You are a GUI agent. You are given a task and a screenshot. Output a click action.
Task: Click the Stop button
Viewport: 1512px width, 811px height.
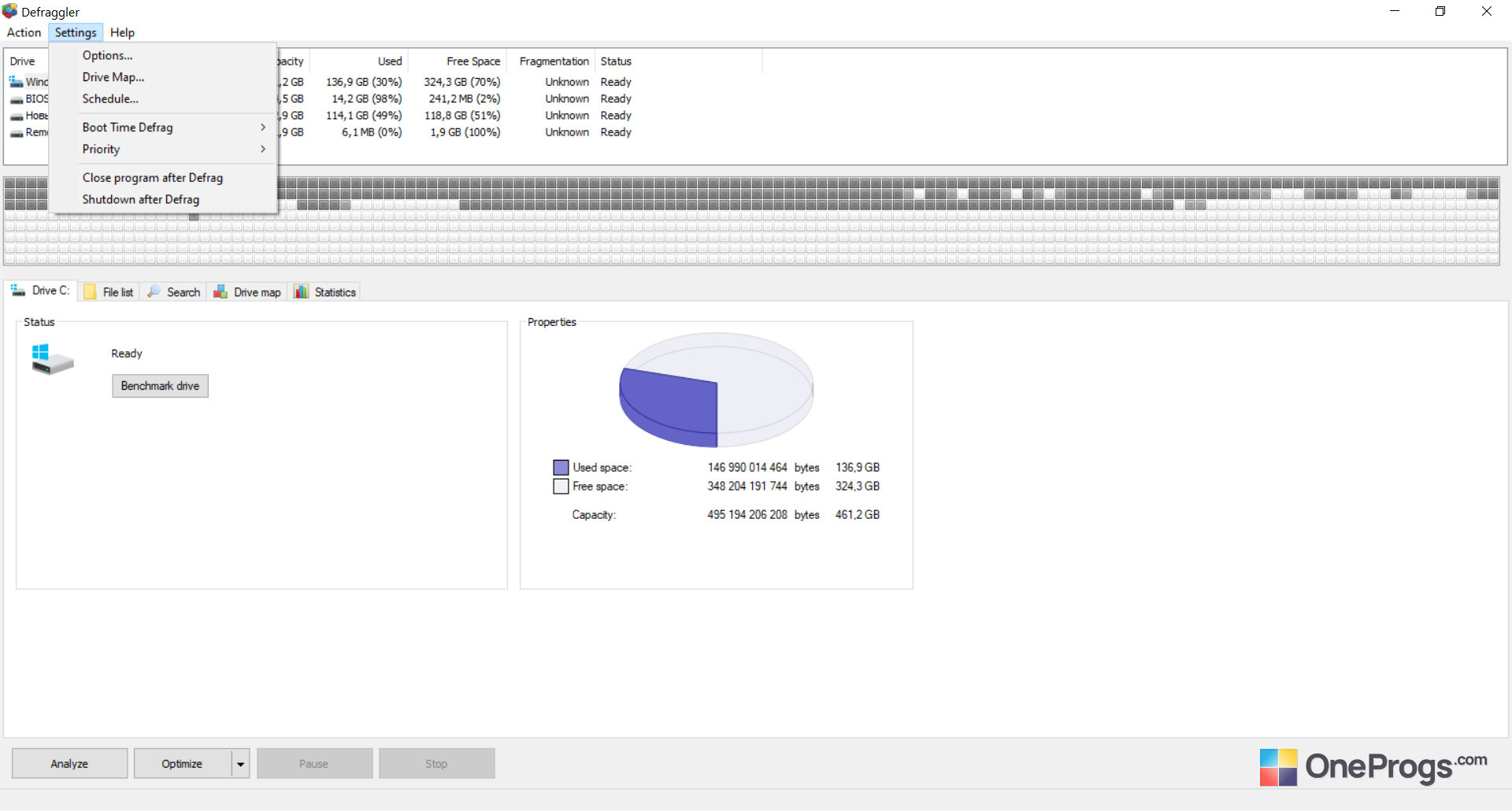436,764
